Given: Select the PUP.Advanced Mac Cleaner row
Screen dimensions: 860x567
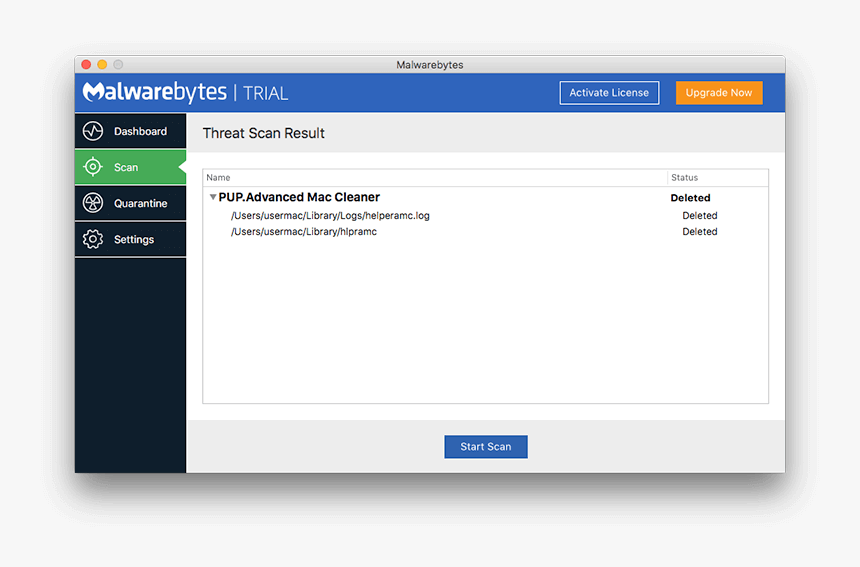Looking at the screenshot, I should (485, 197).
